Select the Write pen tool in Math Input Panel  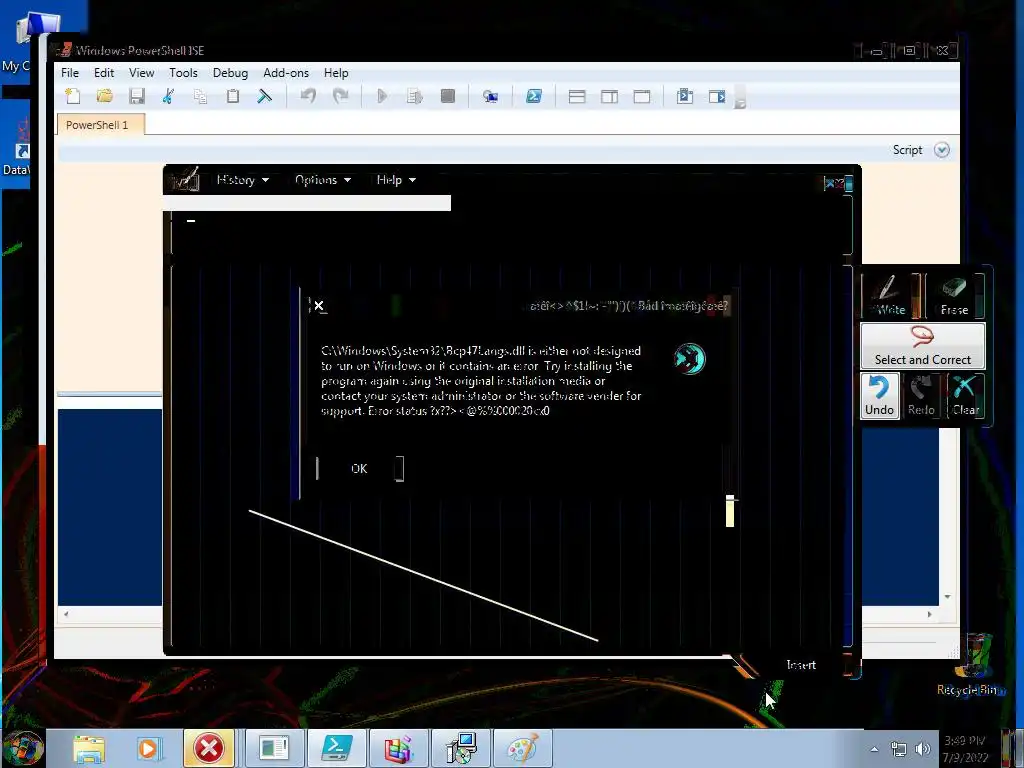pos(891,295)
